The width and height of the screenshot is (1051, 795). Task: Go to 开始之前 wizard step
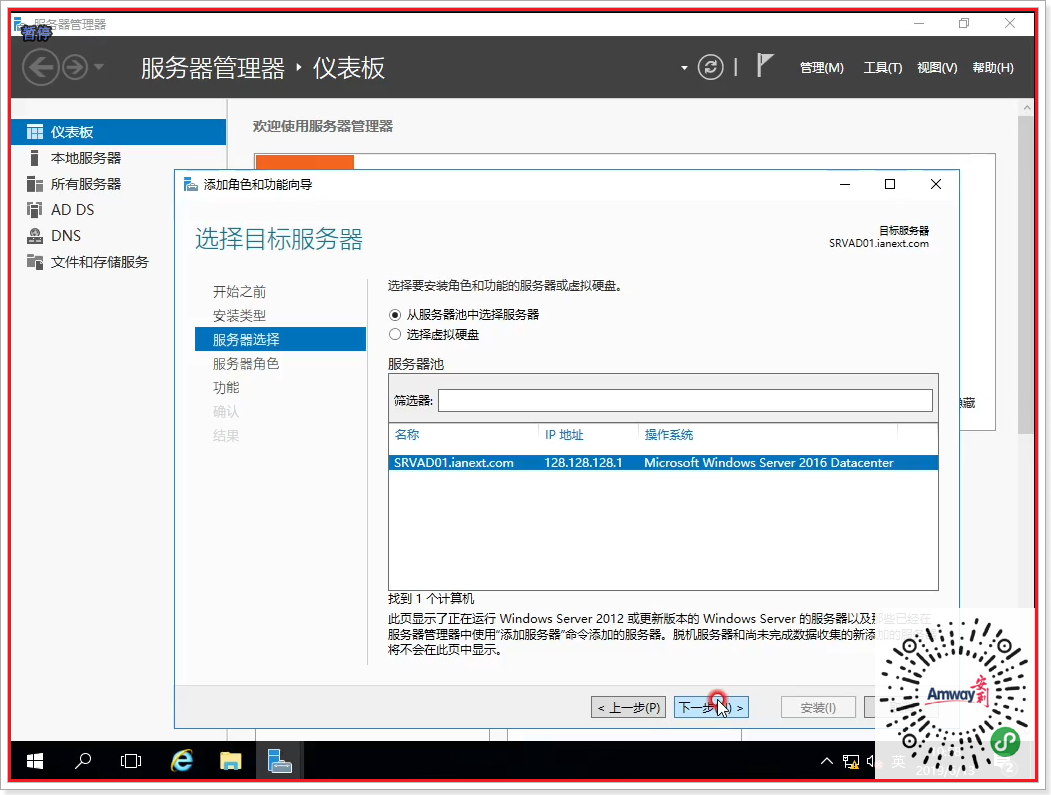239,292
